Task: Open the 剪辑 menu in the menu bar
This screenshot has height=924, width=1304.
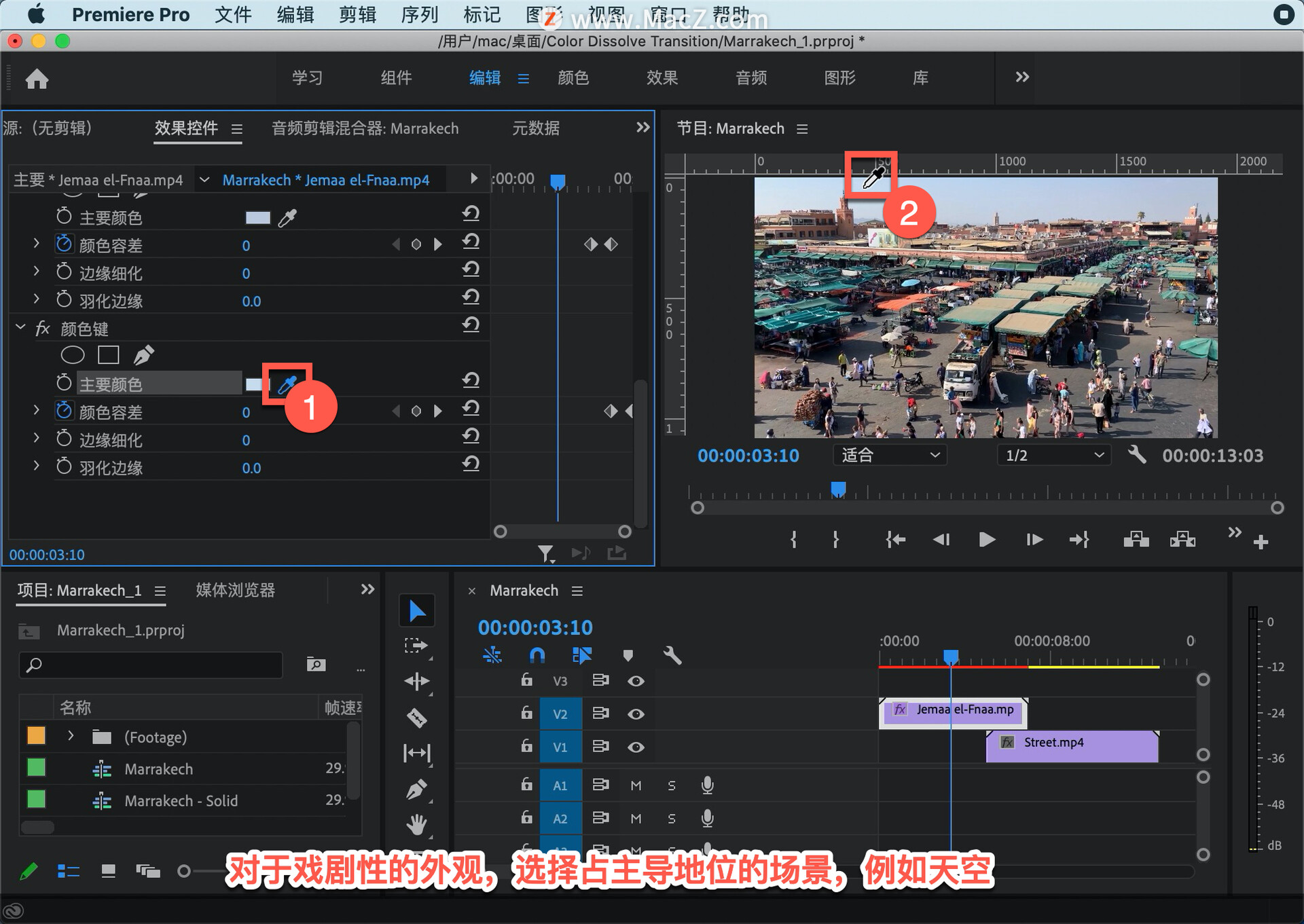Action: tap(357, 14)
